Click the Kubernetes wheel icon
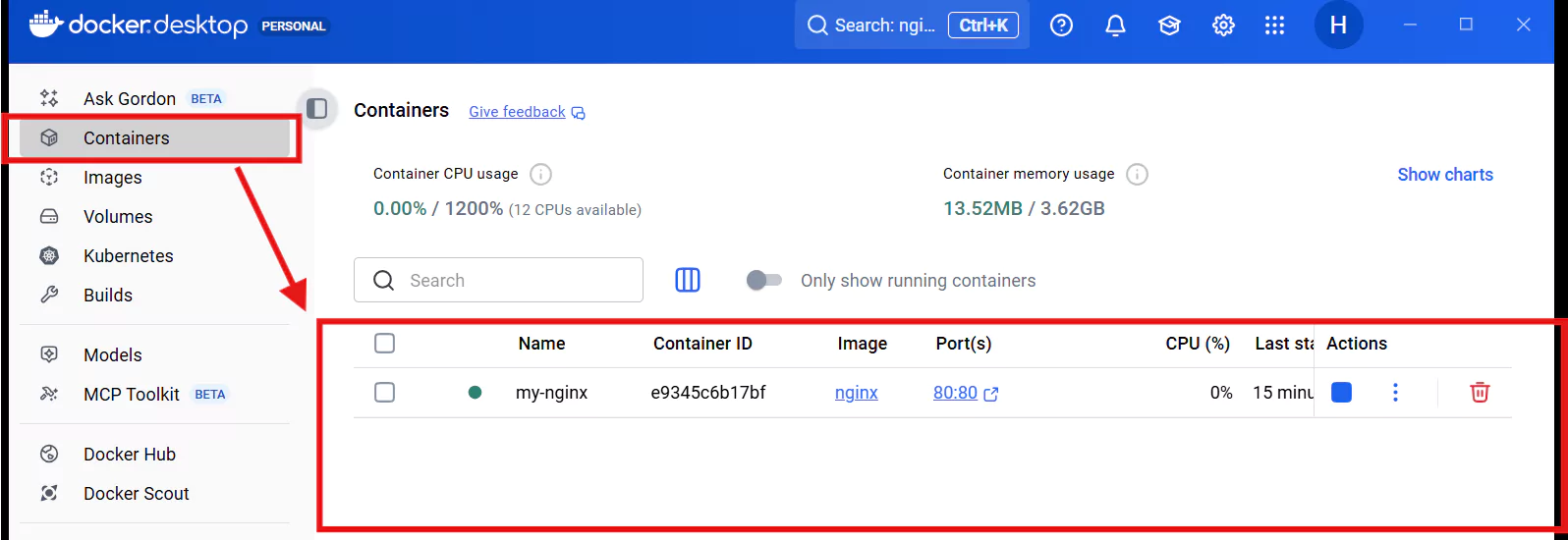Screen dimensions: 1568x540 [x=49, y=256]
